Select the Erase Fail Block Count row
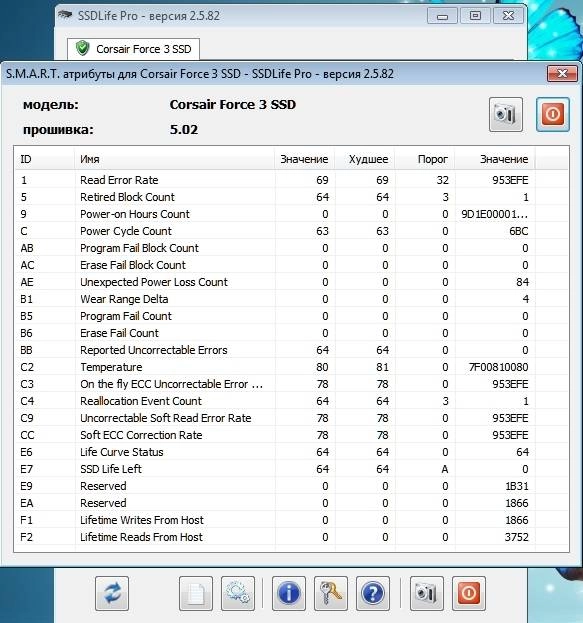 291,265
